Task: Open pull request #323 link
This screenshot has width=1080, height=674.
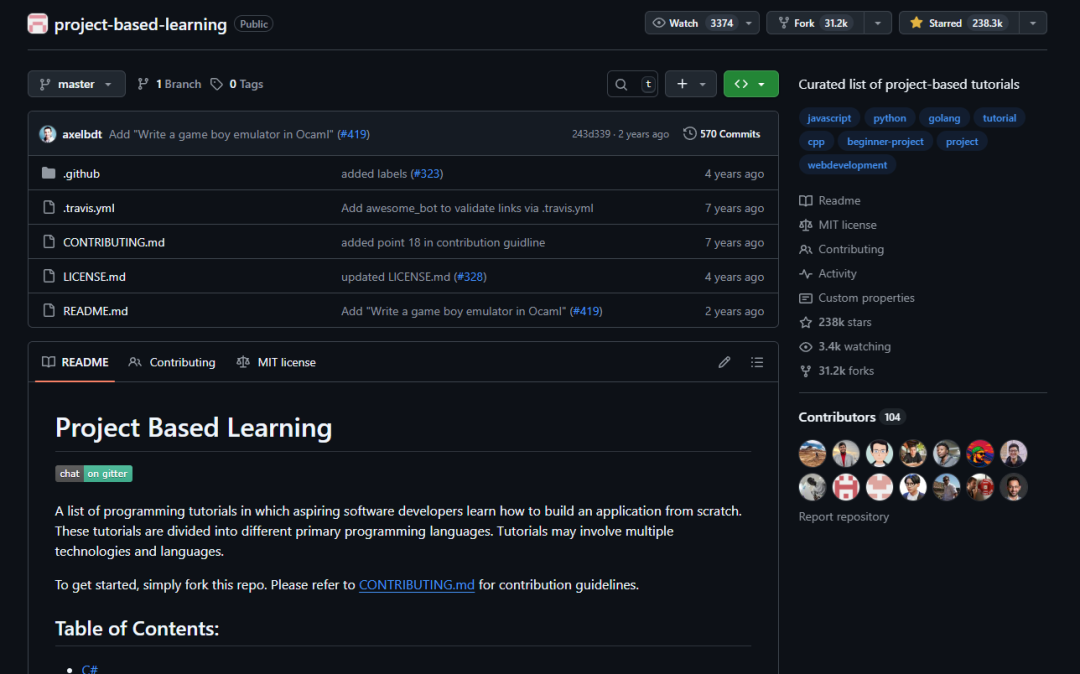Action: [x=426, y=173]
